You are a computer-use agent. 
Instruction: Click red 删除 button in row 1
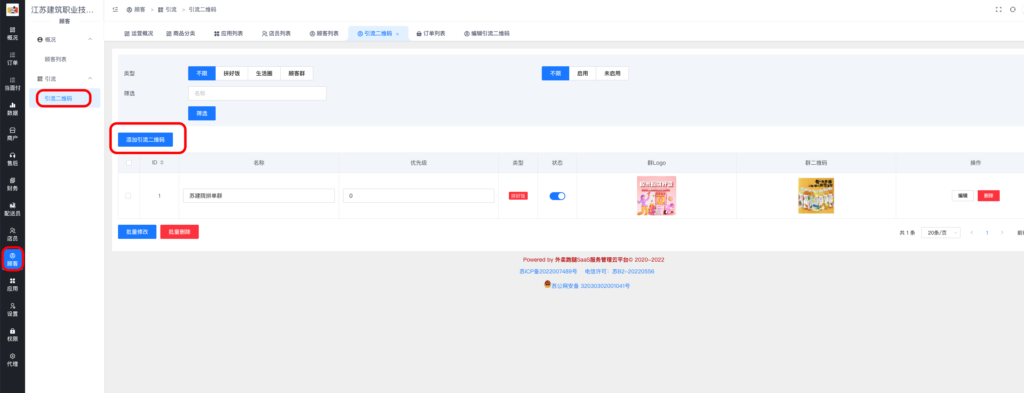click(x=988, y=196)
